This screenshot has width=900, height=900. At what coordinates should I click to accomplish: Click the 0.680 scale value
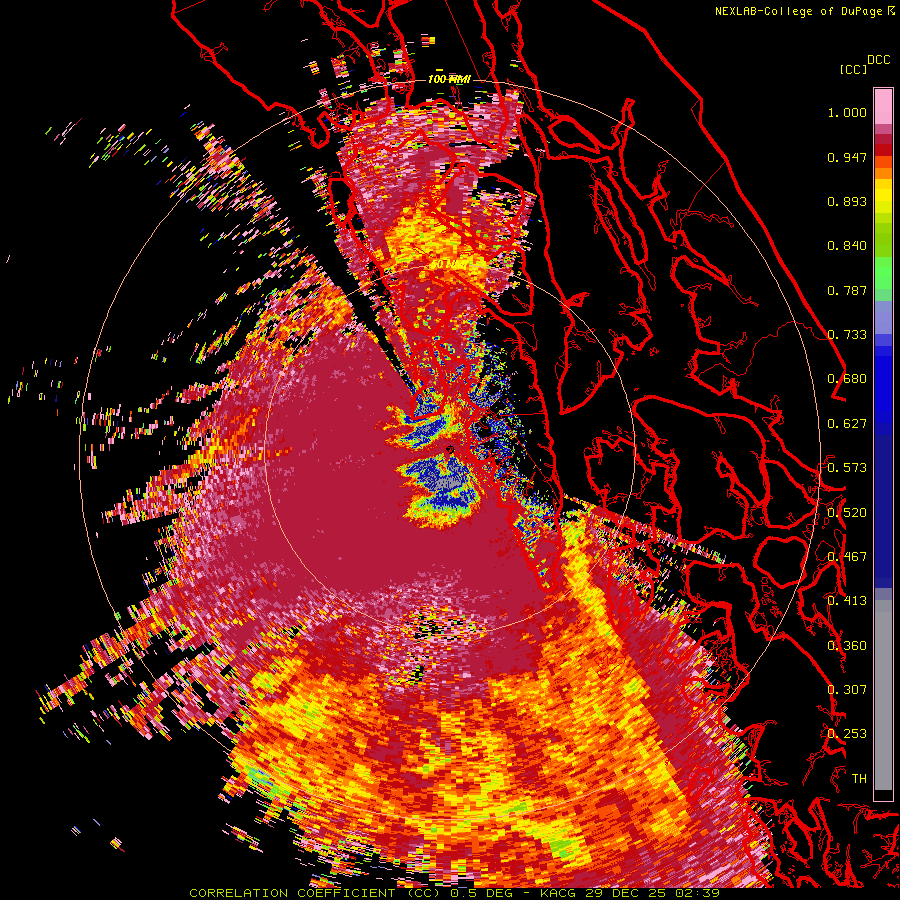(x=847, y=379)
